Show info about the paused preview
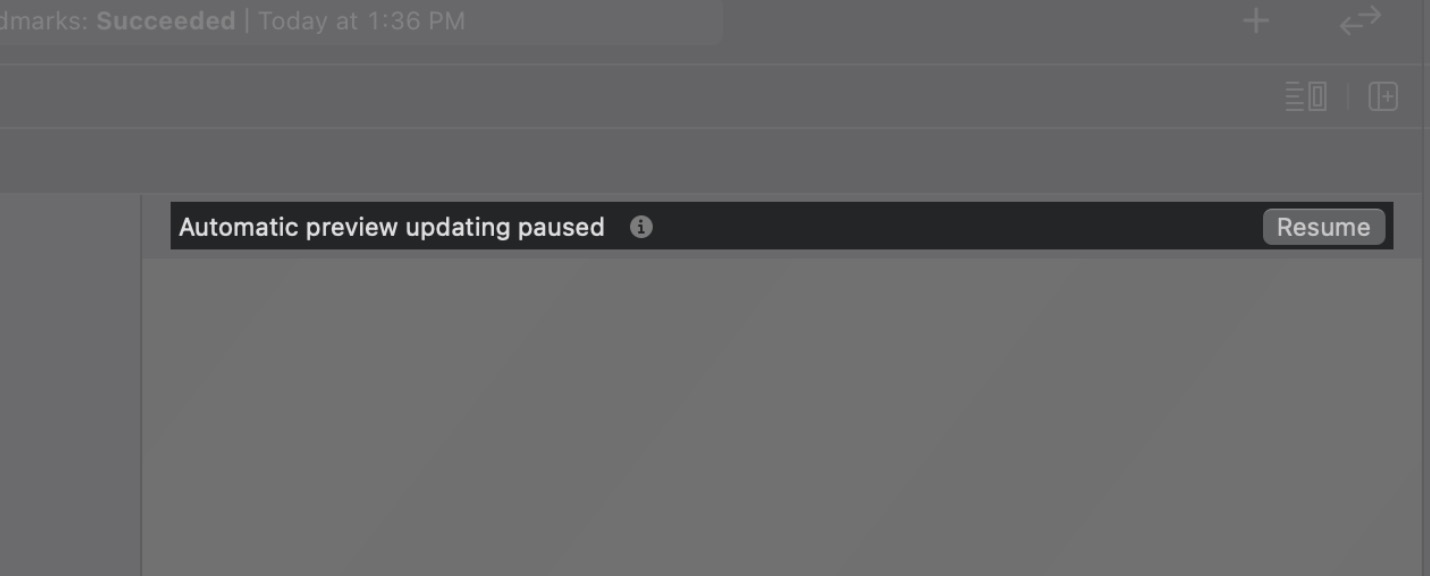Image resolution: width=1430 pixels, height=576 pixels. [x=641, y=227]
